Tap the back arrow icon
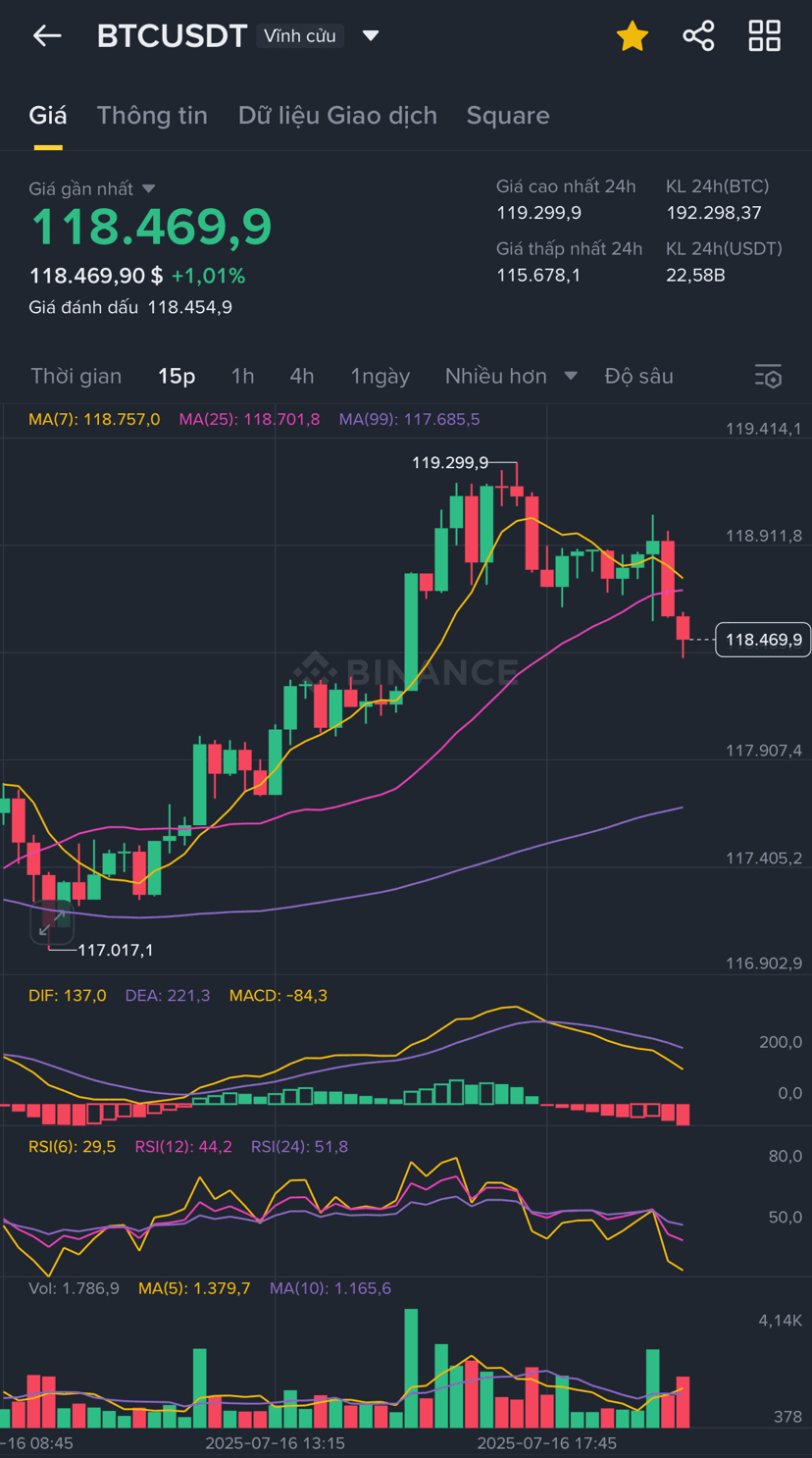Screen dimensions: 812x1458 47,36
